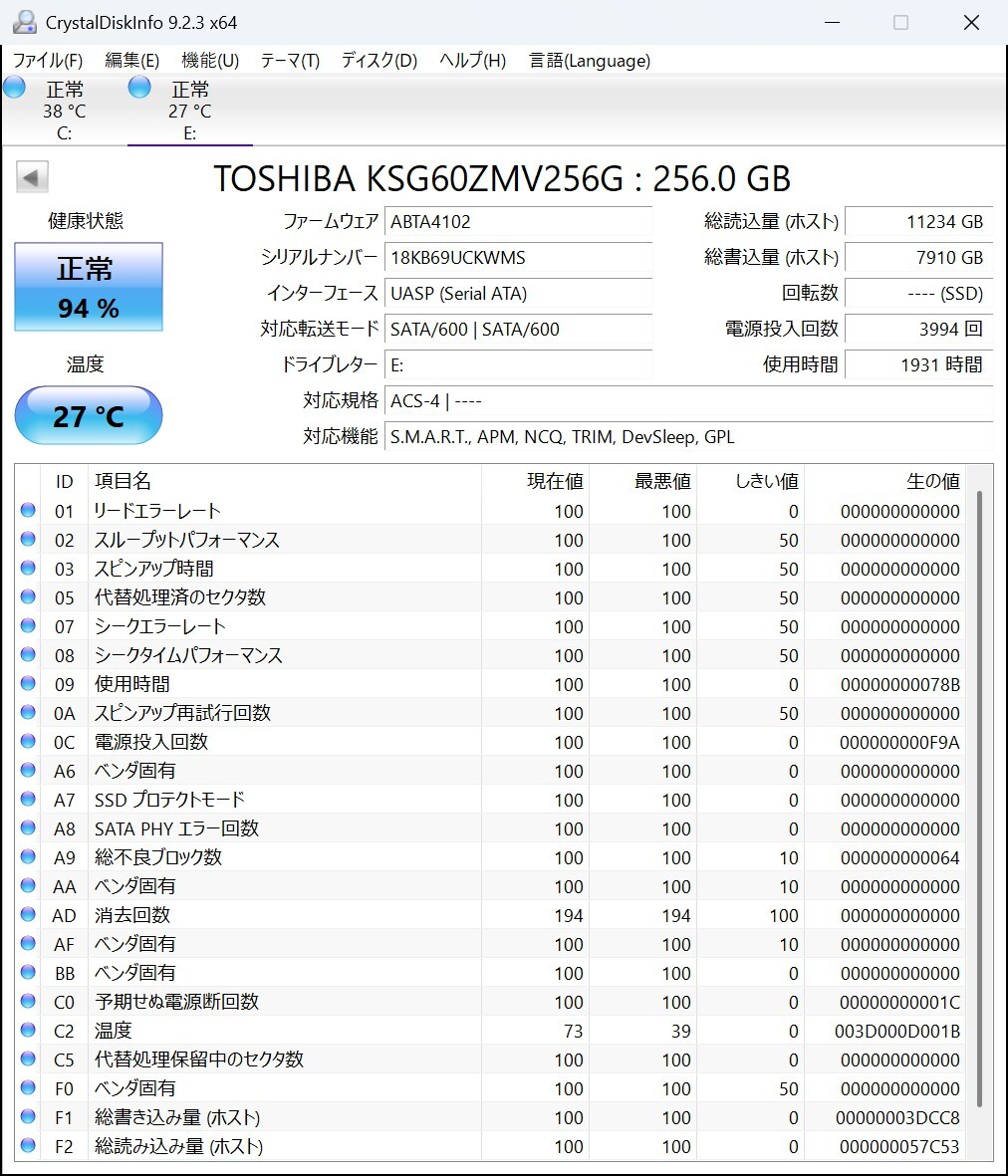Click status orb of row F2 総読み込み量
This screenshot has height=1176, width=1008.
29,1145
